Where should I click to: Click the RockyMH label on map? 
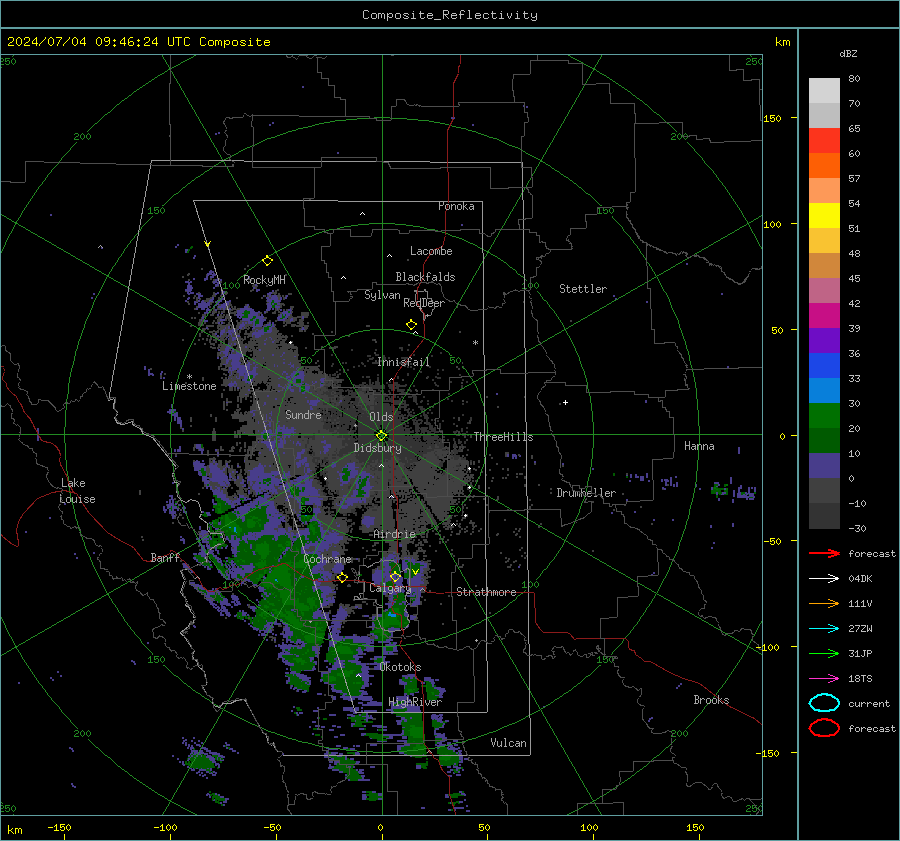coord(264,280)
